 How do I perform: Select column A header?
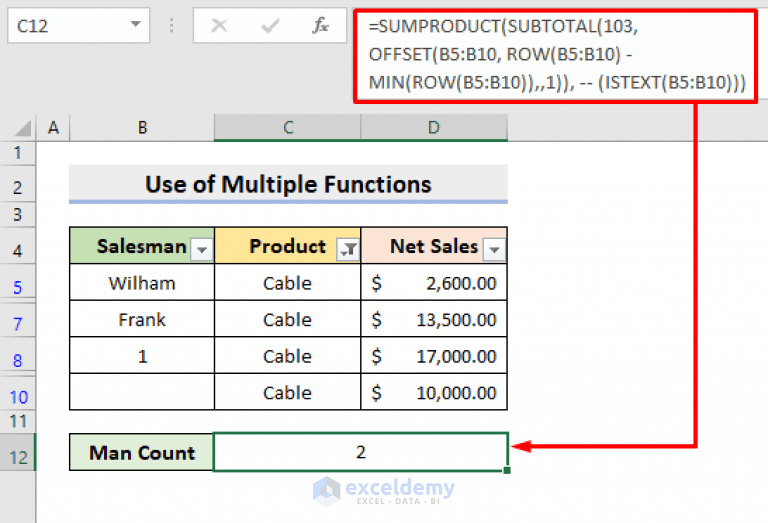pos(53,128)
